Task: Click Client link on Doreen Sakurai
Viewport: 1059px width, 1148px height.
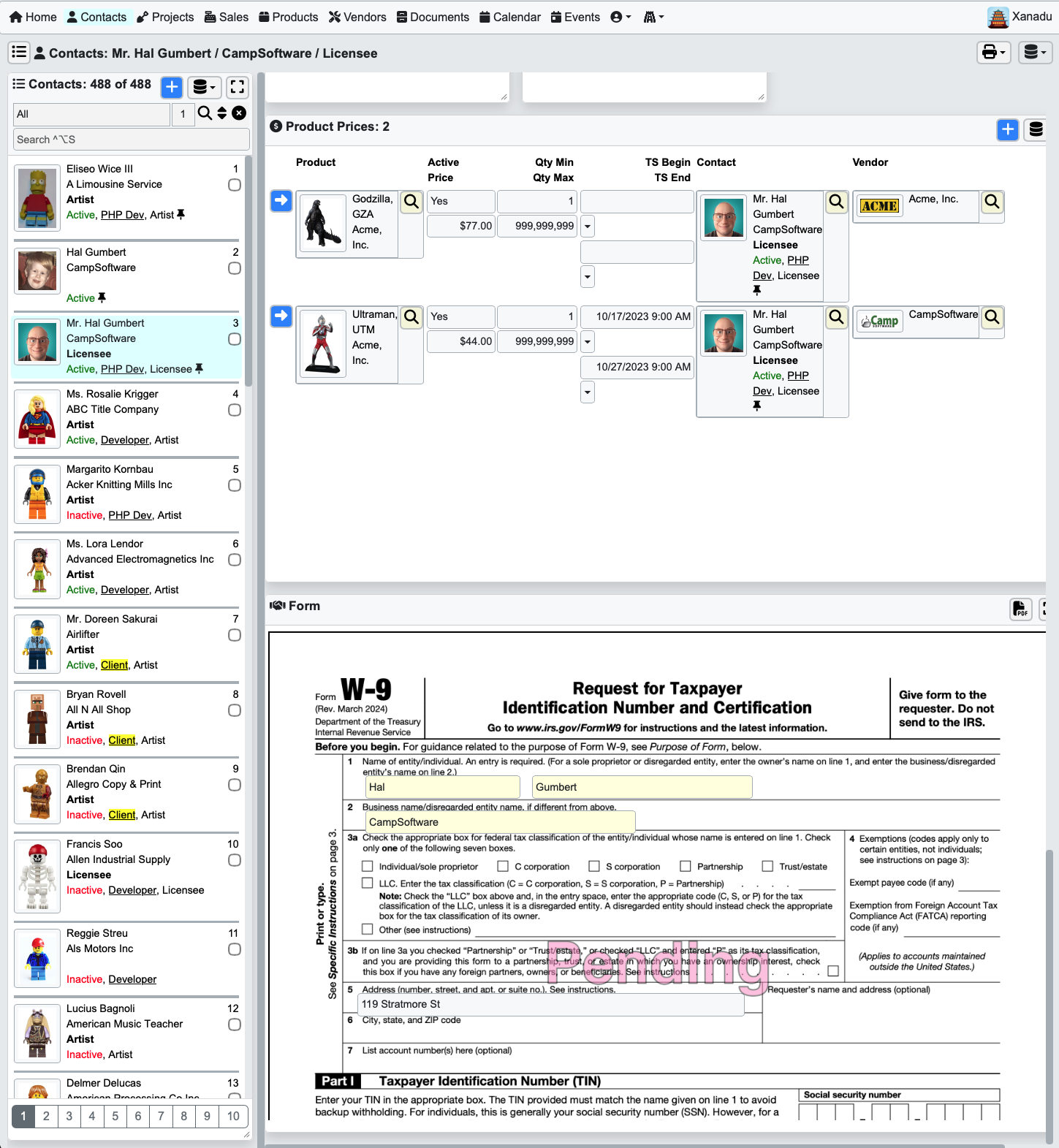Action: tap(114, 665)
